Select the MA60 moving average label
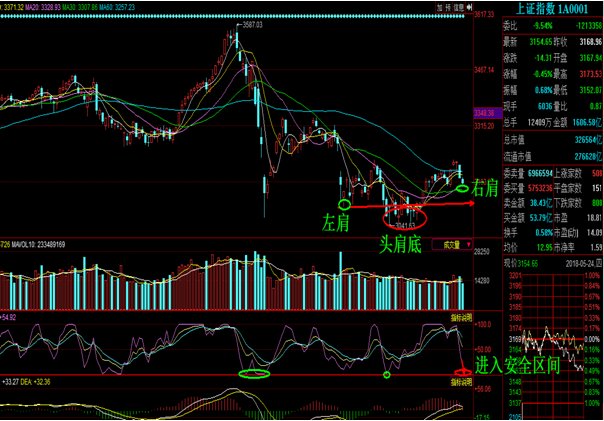Screen dimensions: 604x421 (x=117, y=7)
